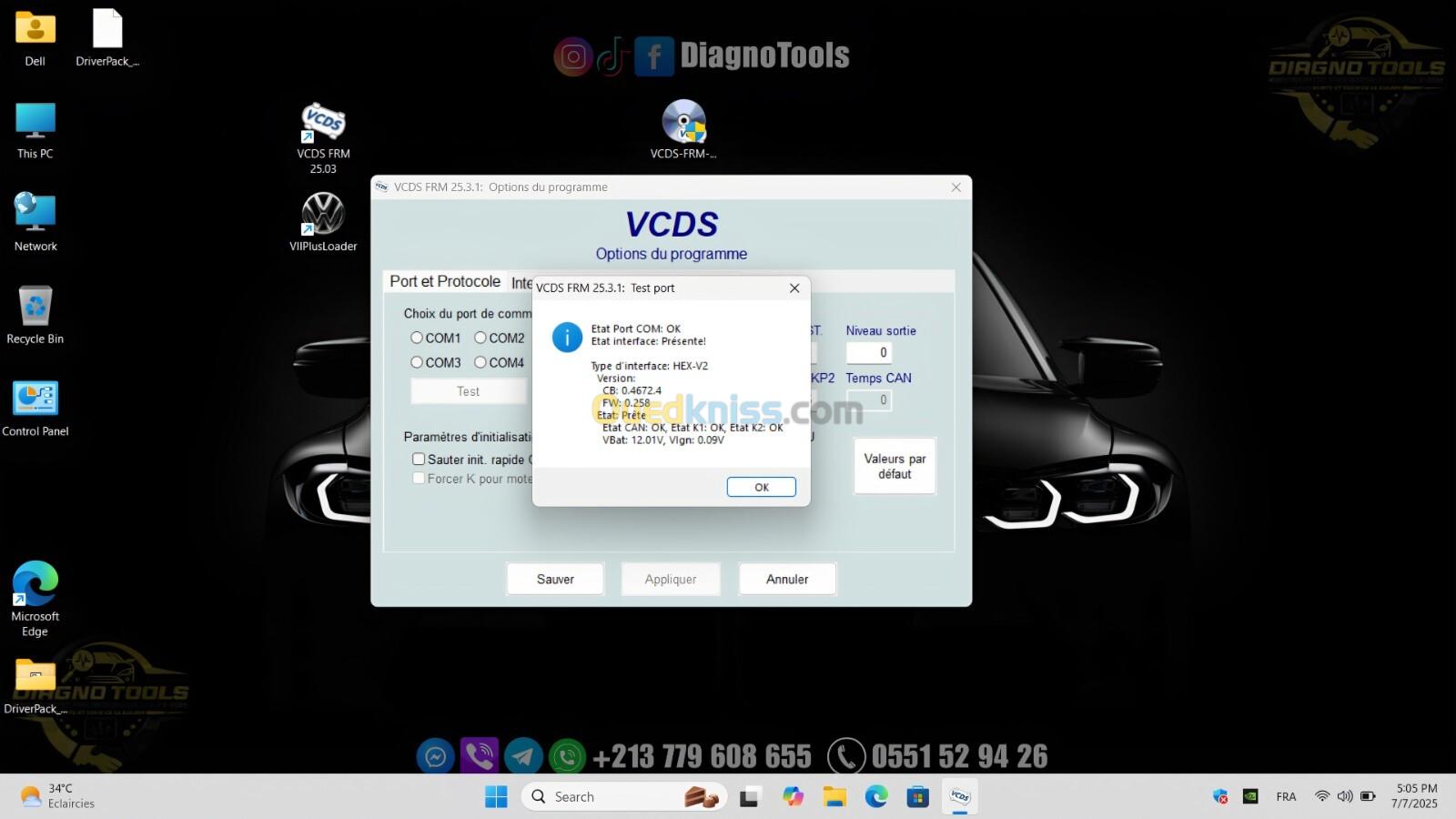Click the Annuler button

(x=787, y=579)
